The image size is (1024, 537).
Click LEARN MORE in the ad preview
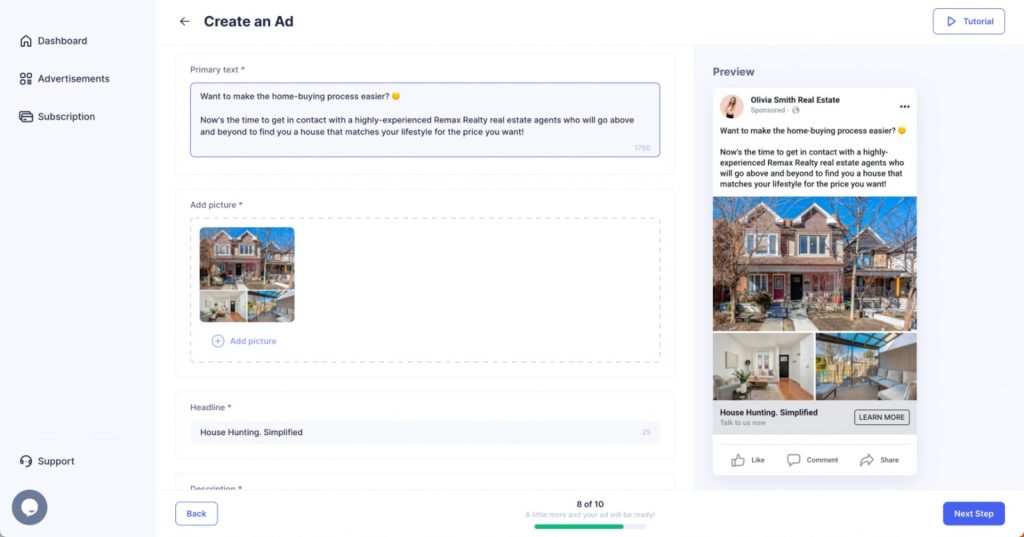pos(882,417)
